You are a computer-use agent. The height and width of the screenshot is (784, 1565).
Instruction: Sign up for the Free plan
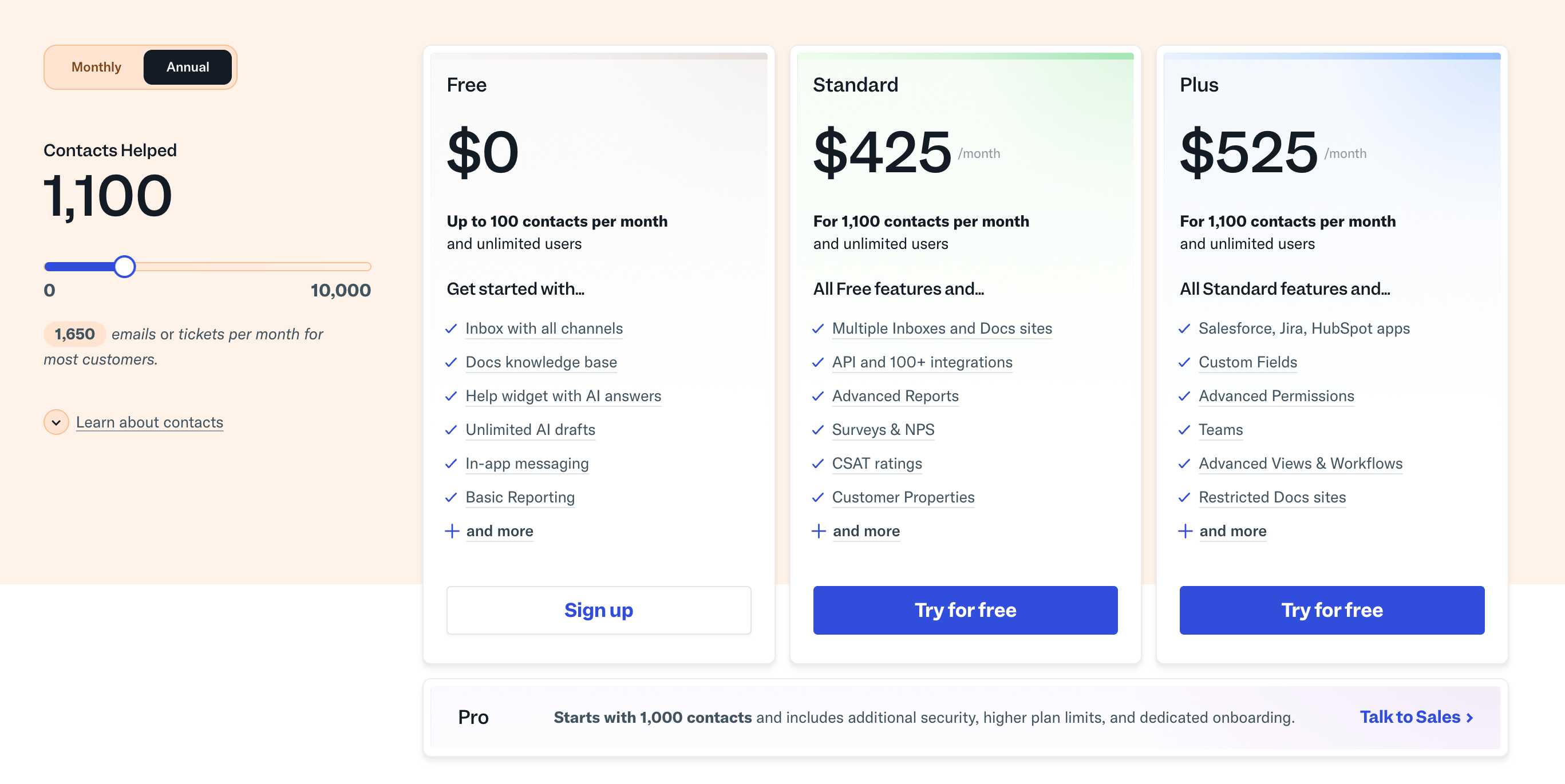(598, 609)
